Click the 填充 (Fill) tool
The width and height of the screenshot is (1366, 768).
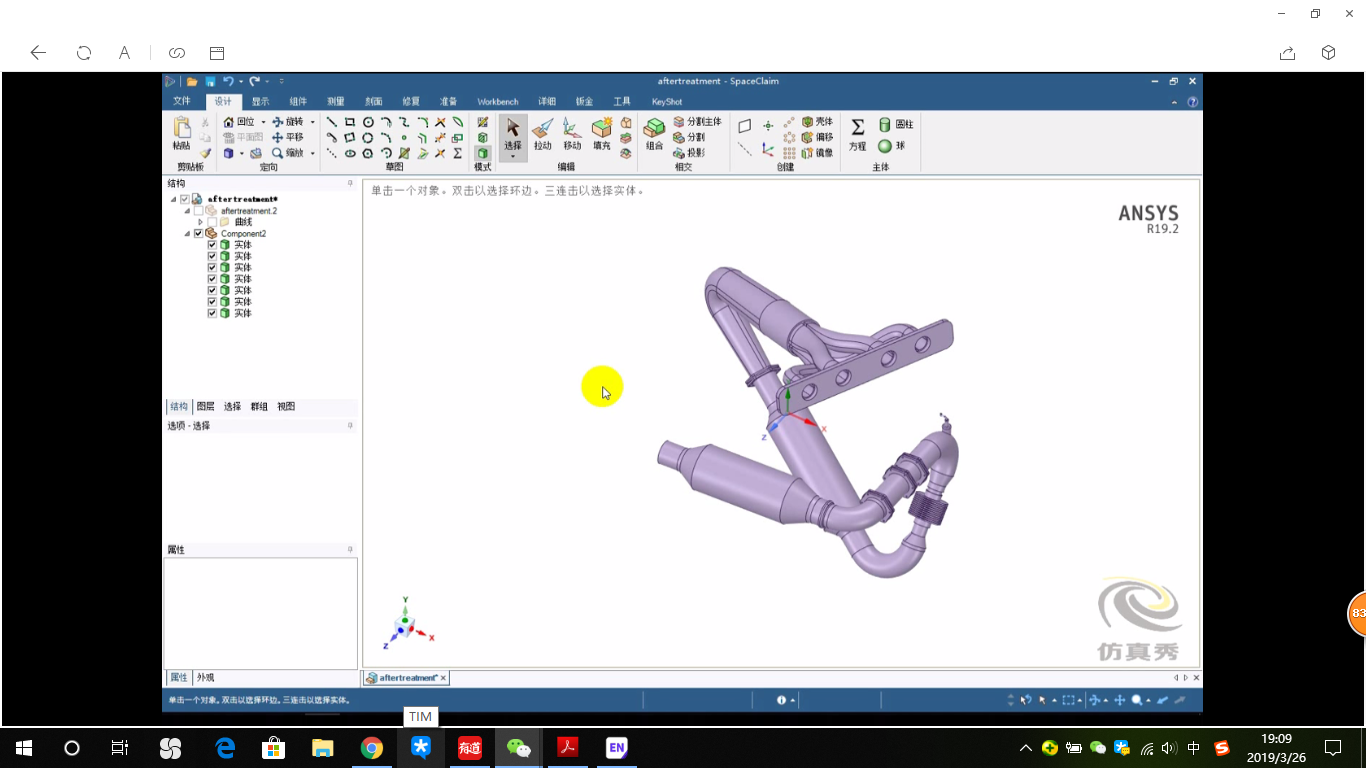602,133
